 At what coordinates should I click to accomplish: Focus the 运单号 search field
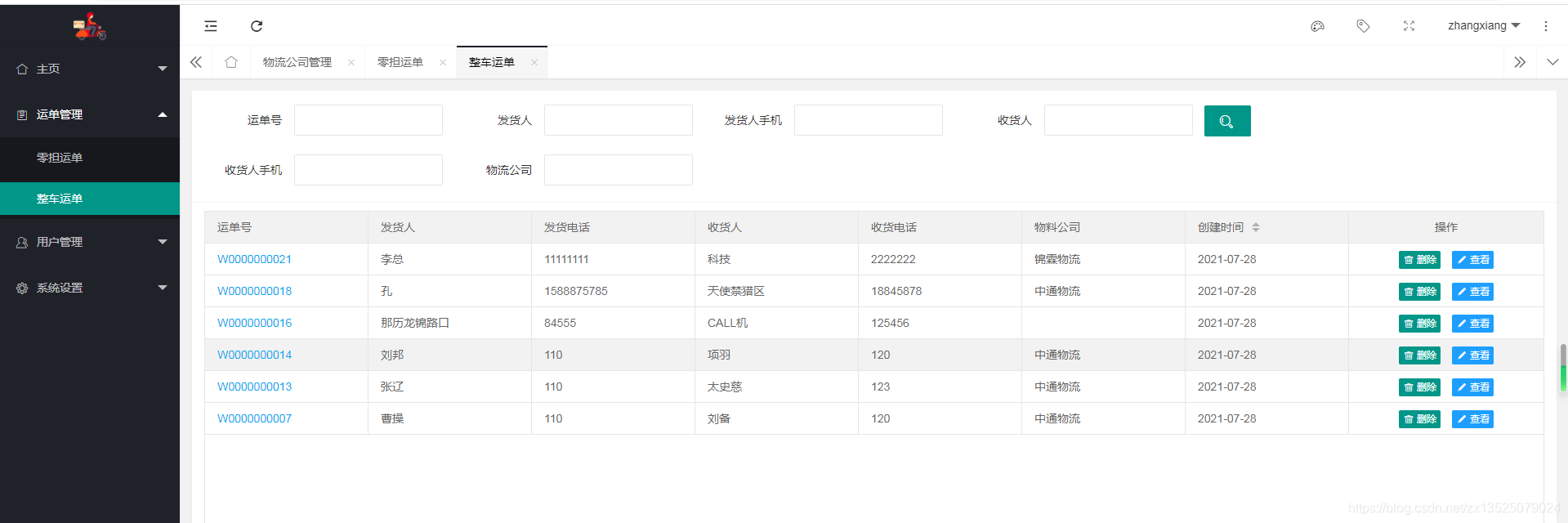(369, 120)
